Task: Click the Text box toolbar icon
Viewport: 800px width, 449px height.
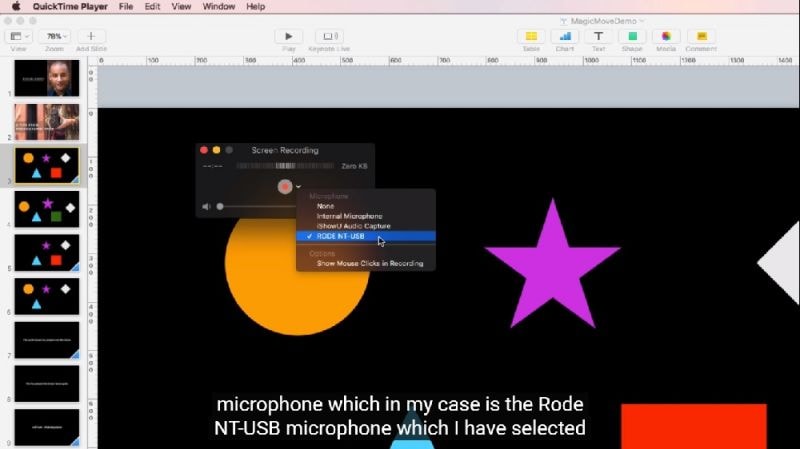Action: 598,36
